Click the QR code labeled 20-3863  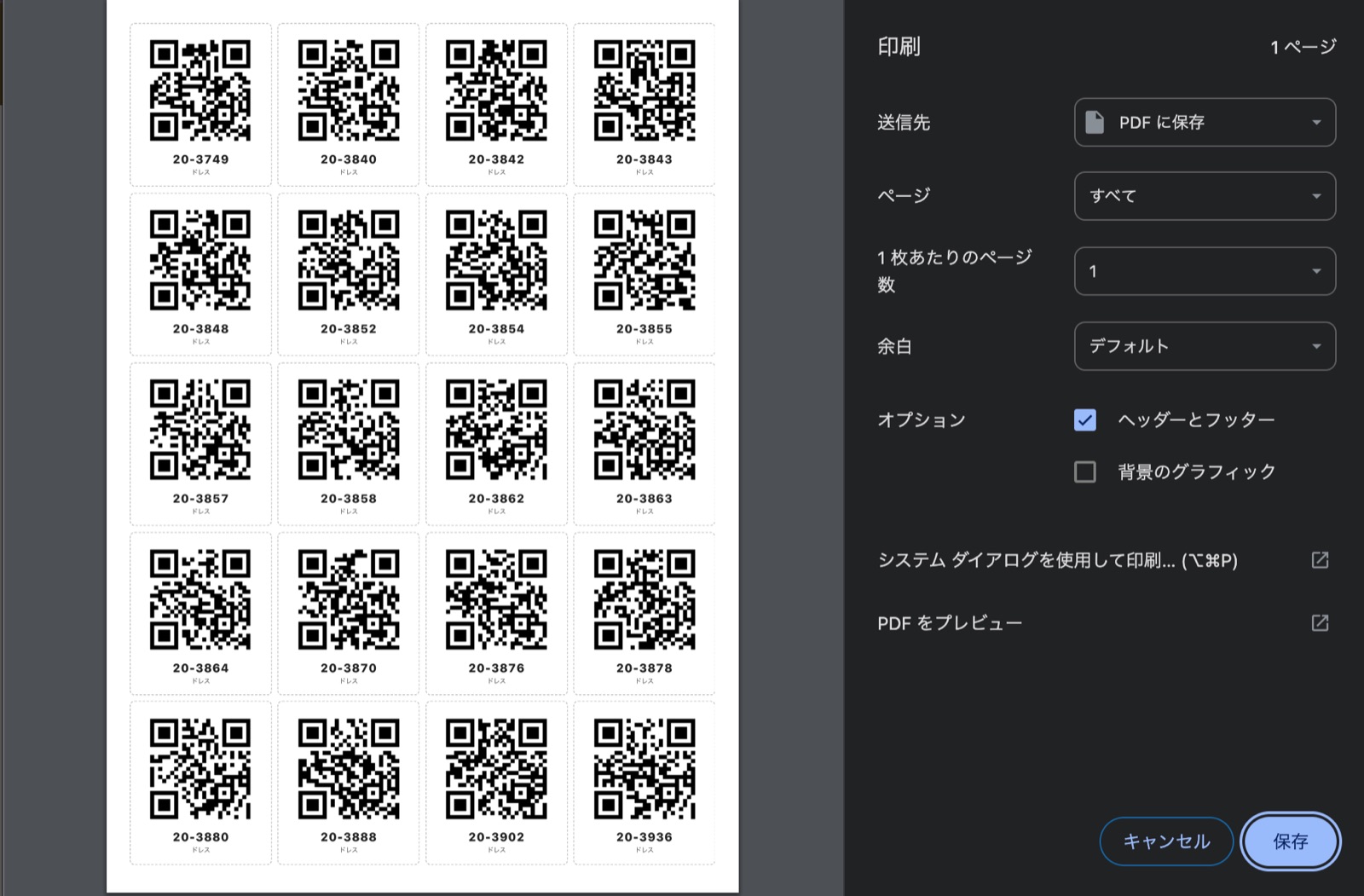coord(644,430)
